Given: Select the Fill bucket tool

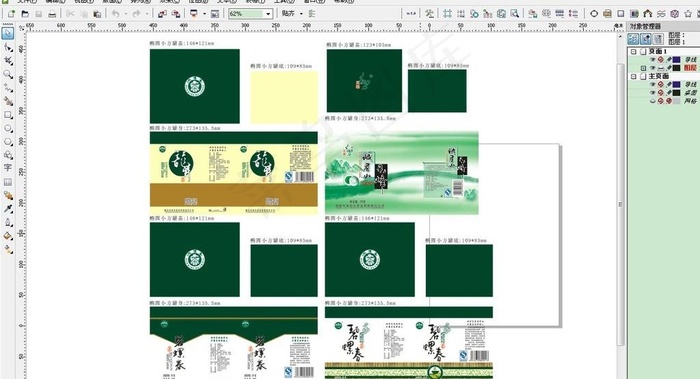Looking at the screenshot, I should [8, 236].
